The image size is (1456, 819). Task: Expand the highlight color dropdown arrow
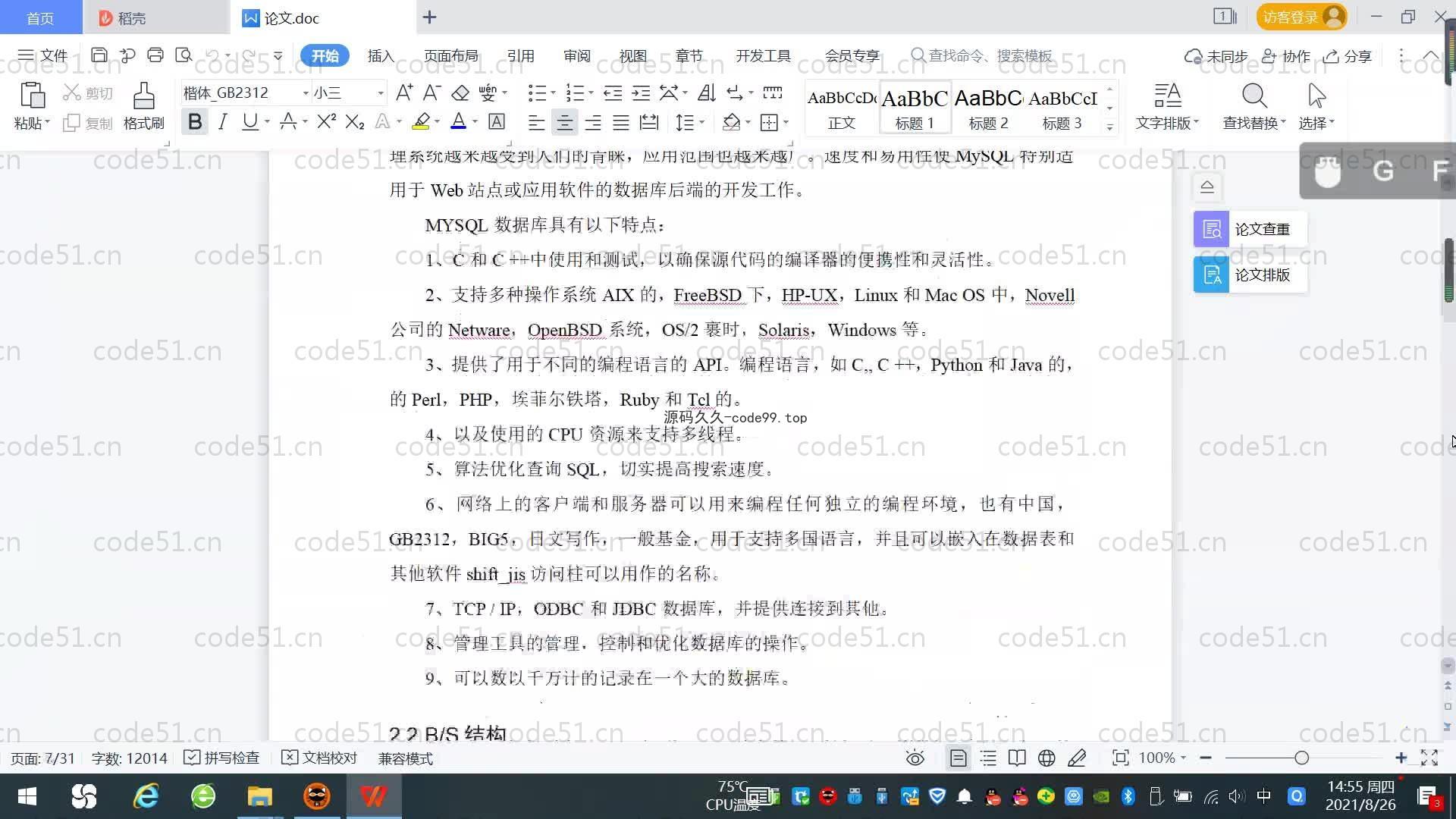tap(437, 122)
